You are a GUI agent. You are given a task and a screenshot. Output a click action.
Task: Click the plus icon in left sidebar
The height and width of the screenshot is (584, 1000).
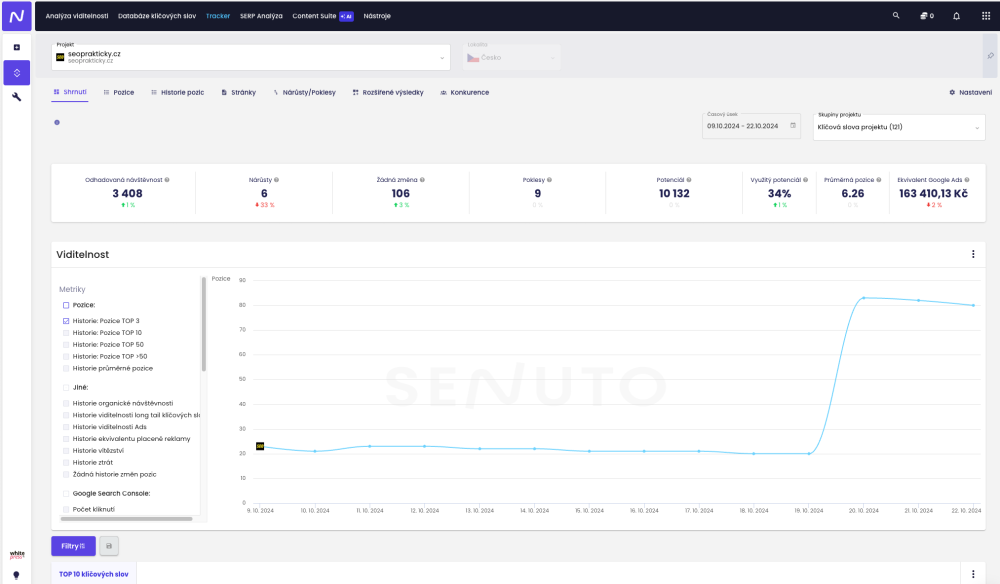17,47
